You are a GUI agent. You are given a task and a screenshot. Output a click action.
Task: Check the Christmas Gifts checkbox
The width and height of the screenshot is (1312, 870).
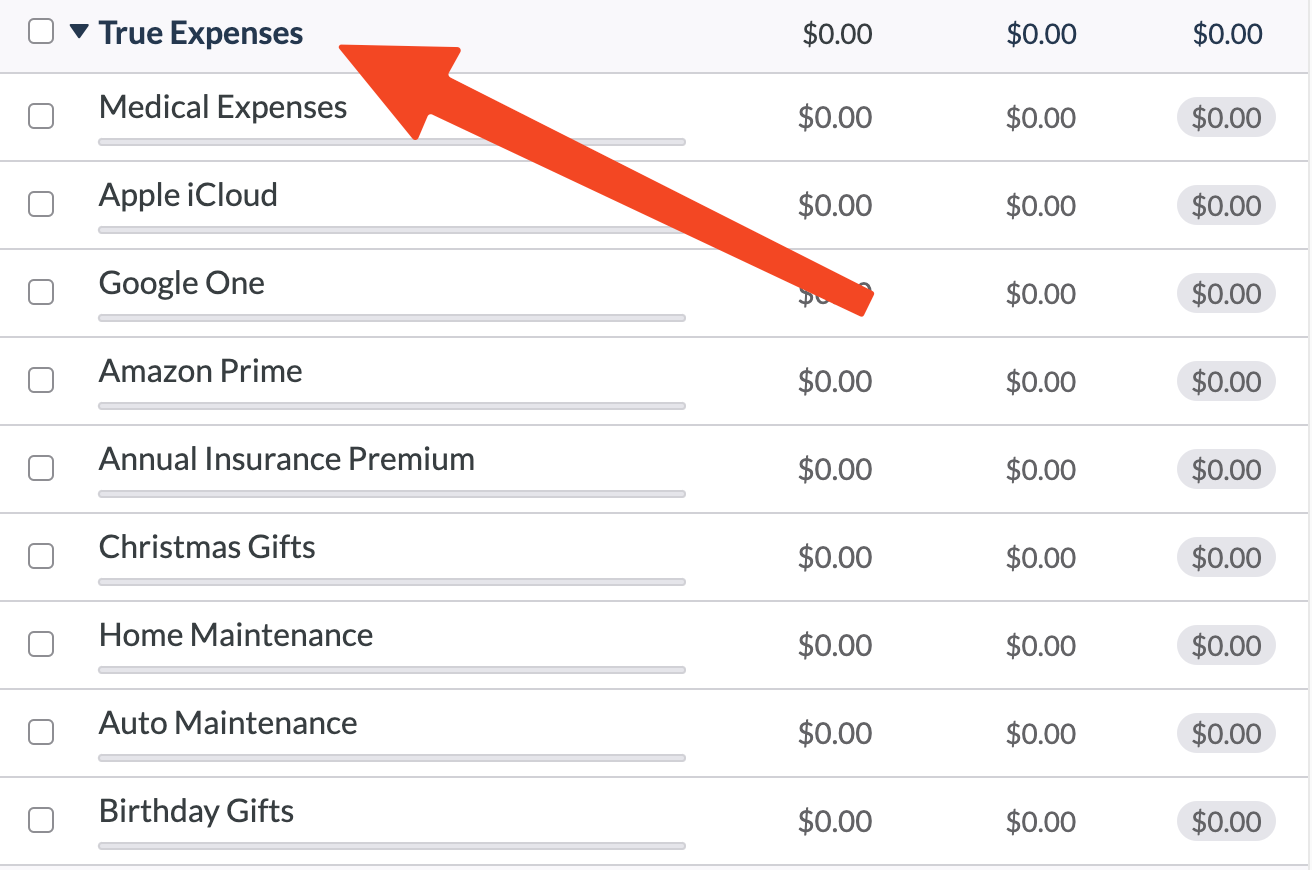[x=40, y=556]
